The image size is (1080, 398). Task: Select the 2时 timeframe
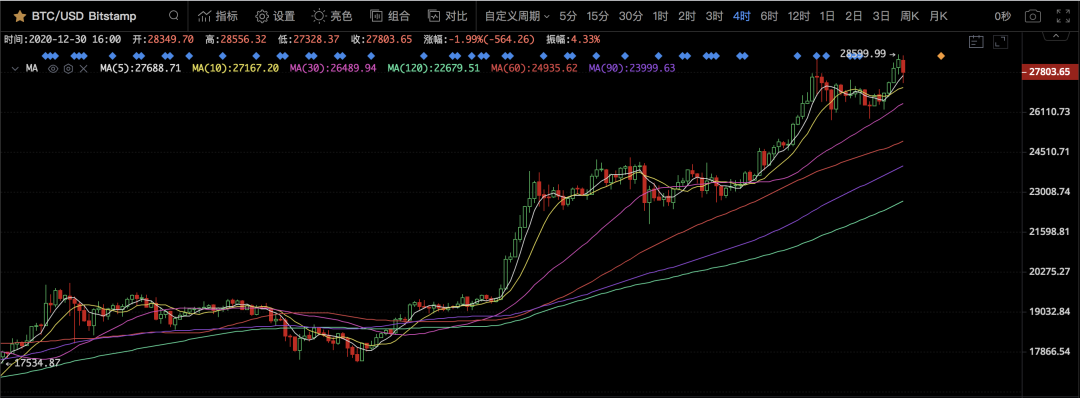click(x=687, y=16)
